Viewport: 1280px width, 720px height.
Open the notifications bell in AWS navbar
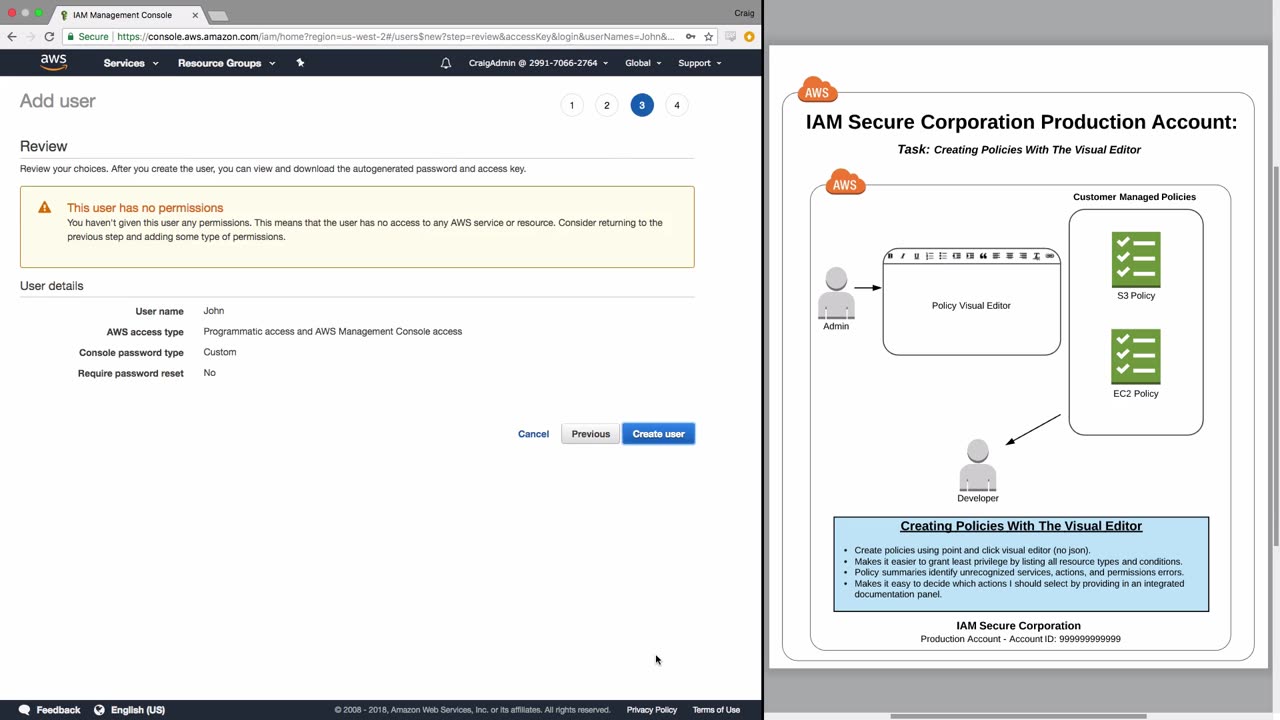446,63
